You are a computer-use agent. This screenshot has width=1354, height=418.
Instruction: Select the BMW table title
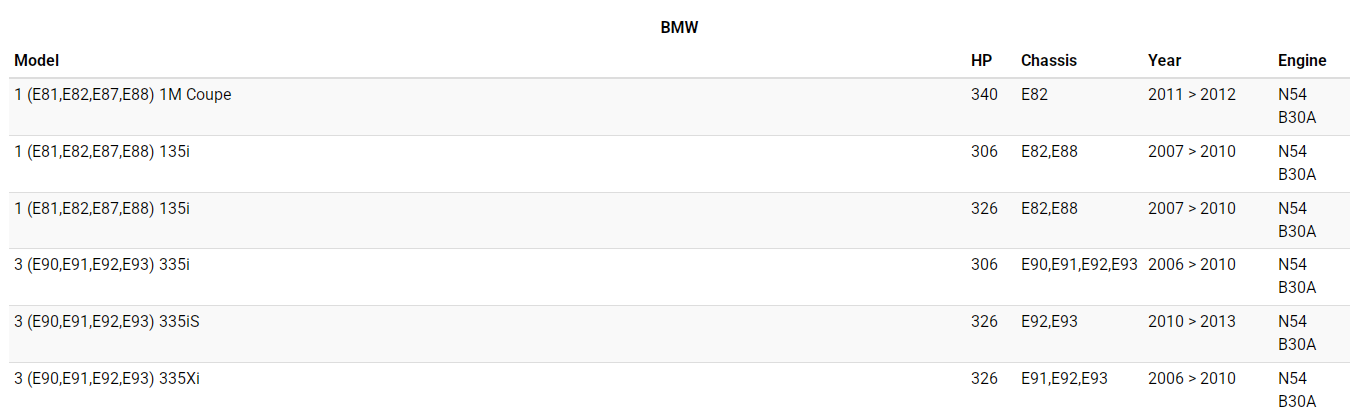[x=679, y=28]
